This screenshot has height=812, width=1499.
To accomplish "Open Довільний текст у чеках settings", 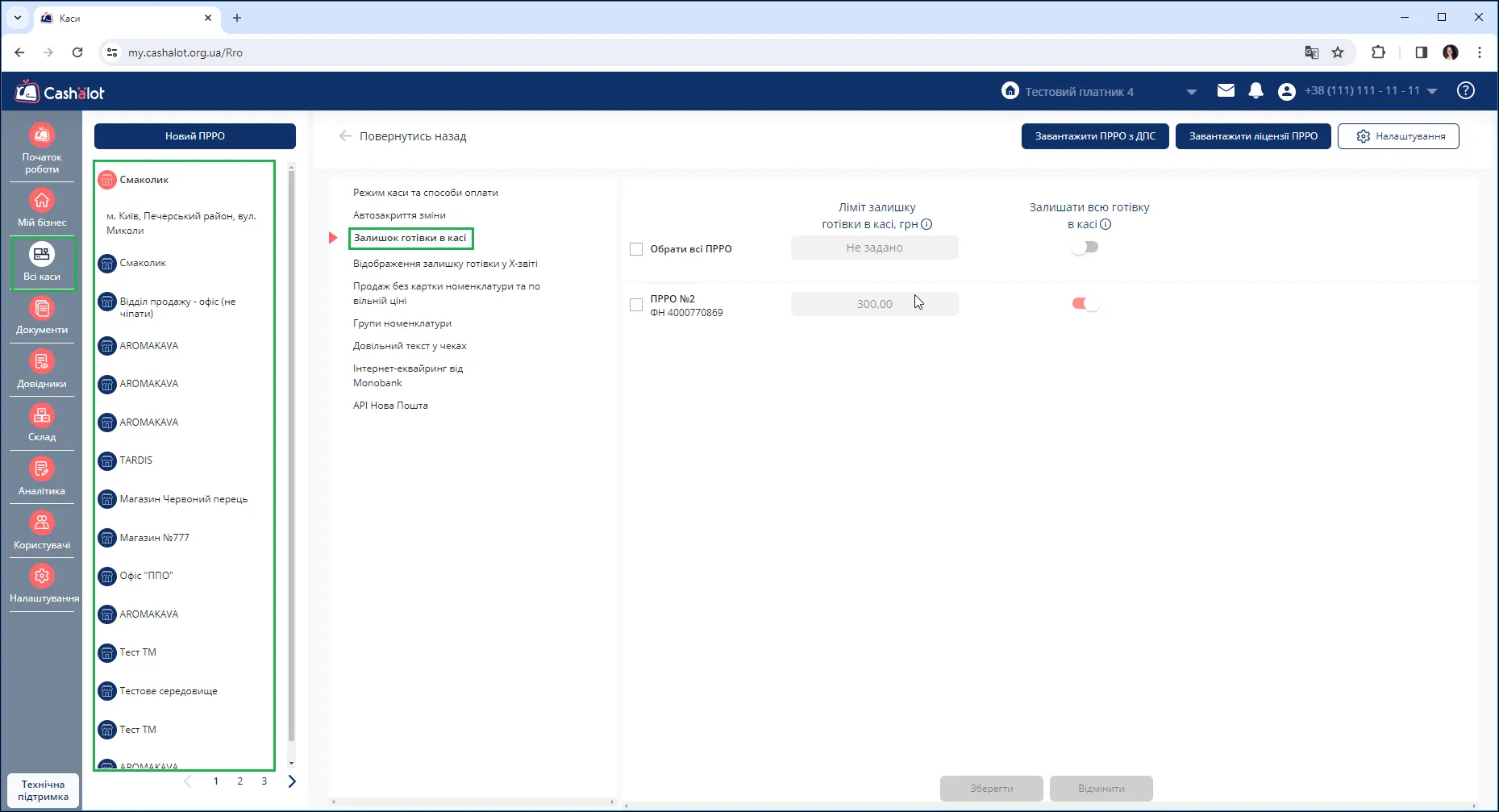I will click(x=410, y=346).
